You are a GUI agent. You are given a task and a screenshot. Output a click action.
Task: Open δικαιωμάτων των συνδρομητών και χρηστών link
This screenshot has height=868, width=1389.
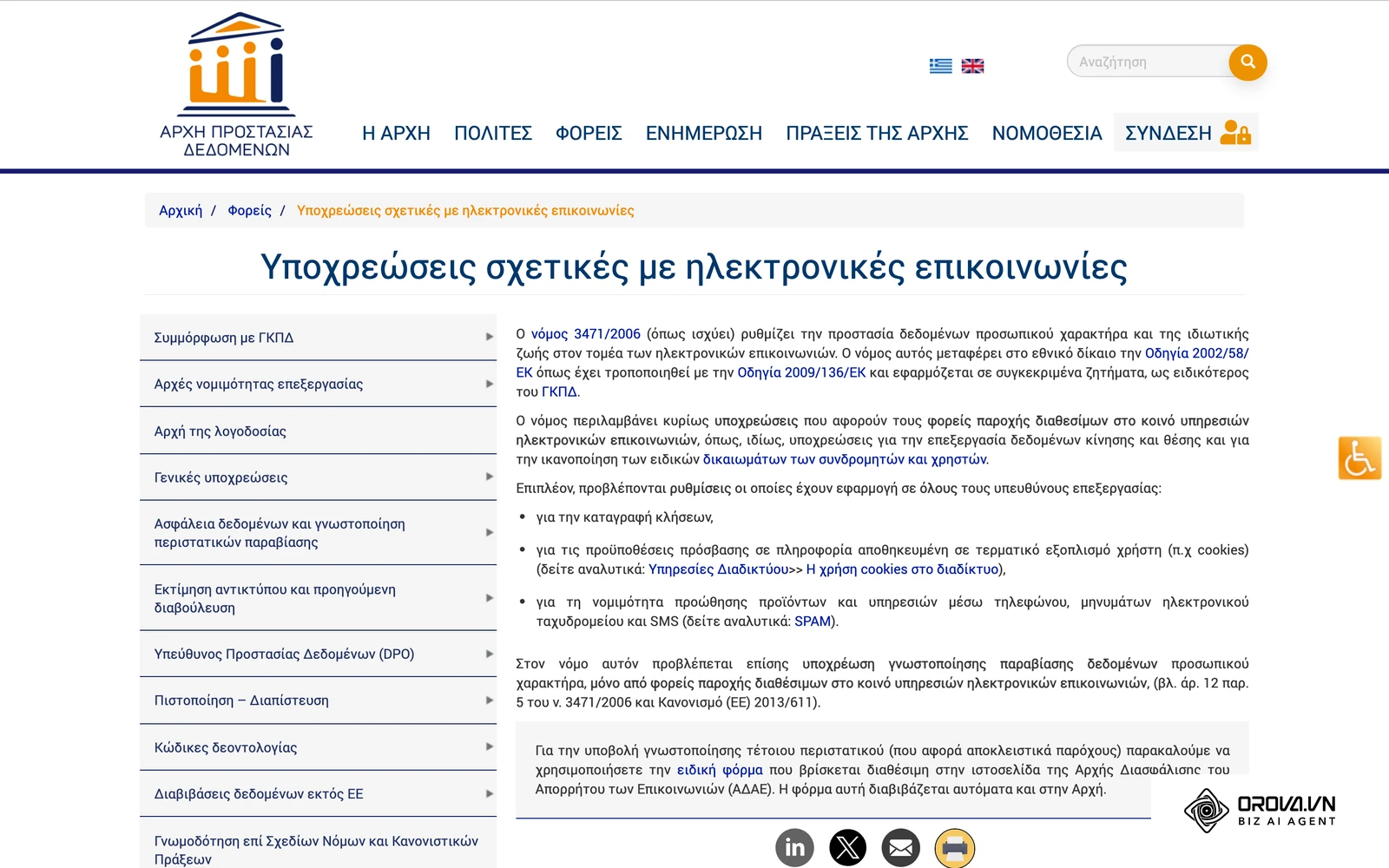pyautogui.click(x=845, y=459)
